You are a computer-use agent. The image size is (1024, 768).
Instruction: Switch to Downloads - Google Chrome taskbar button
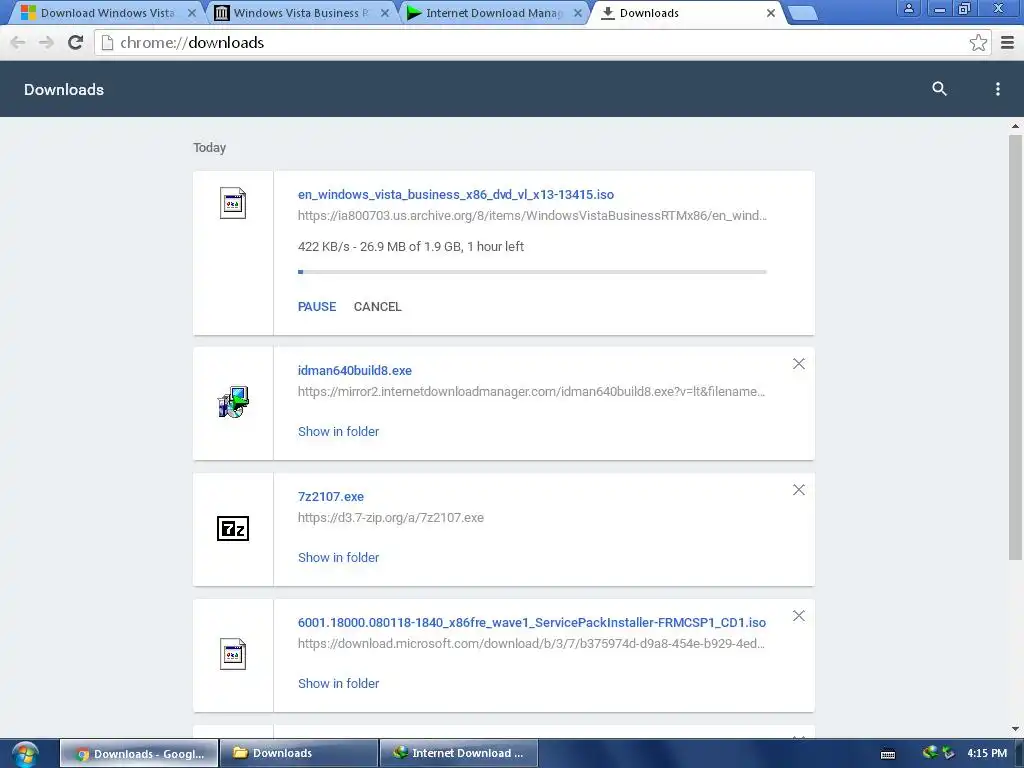(x=138, y=754)
